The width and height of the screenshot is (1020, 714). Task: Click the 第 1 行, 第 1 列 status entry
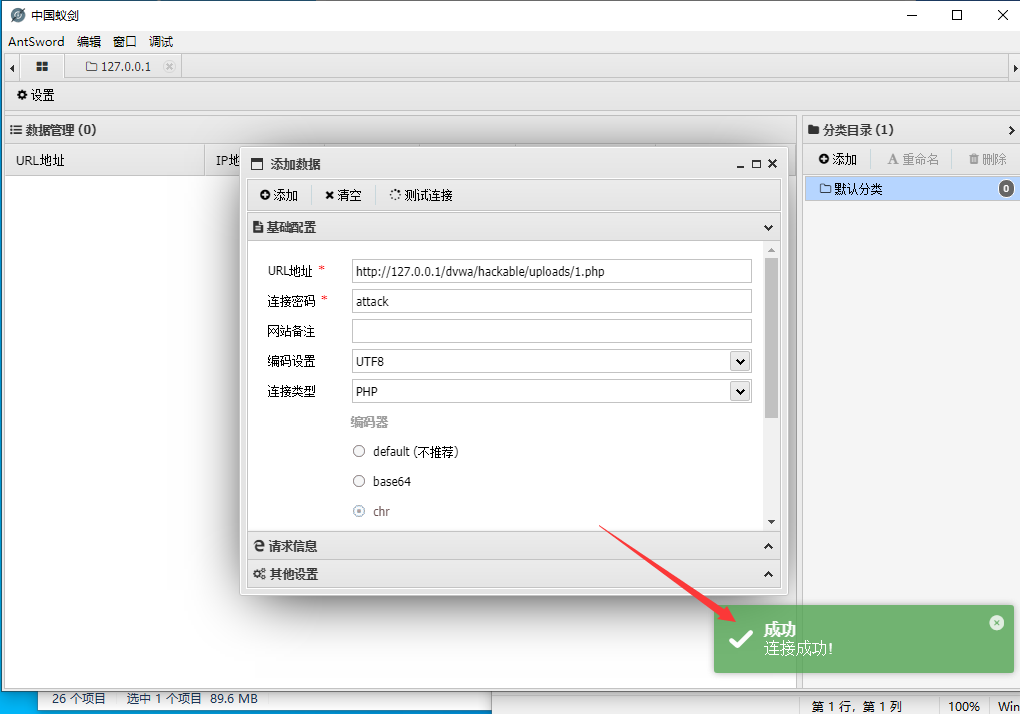click(x=856, y=706)
